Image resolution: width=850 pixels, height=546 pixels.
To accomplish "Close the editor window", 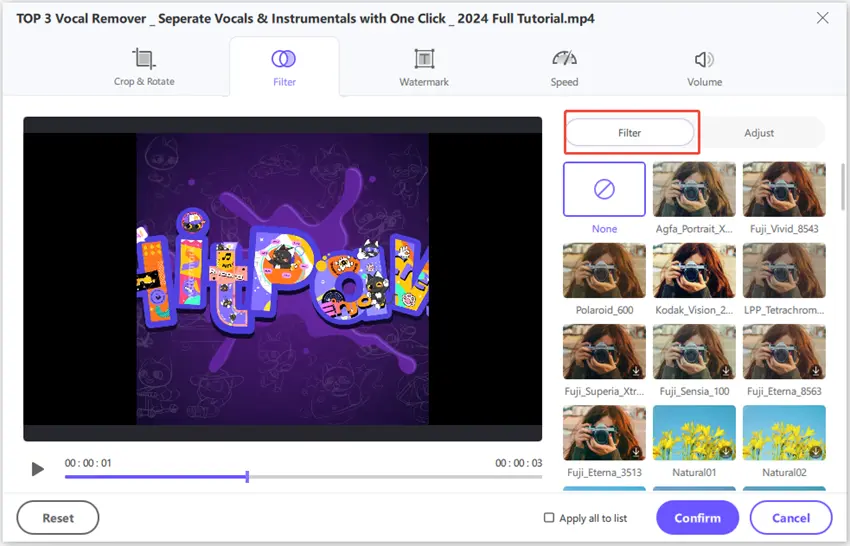I will coord(822,18).
